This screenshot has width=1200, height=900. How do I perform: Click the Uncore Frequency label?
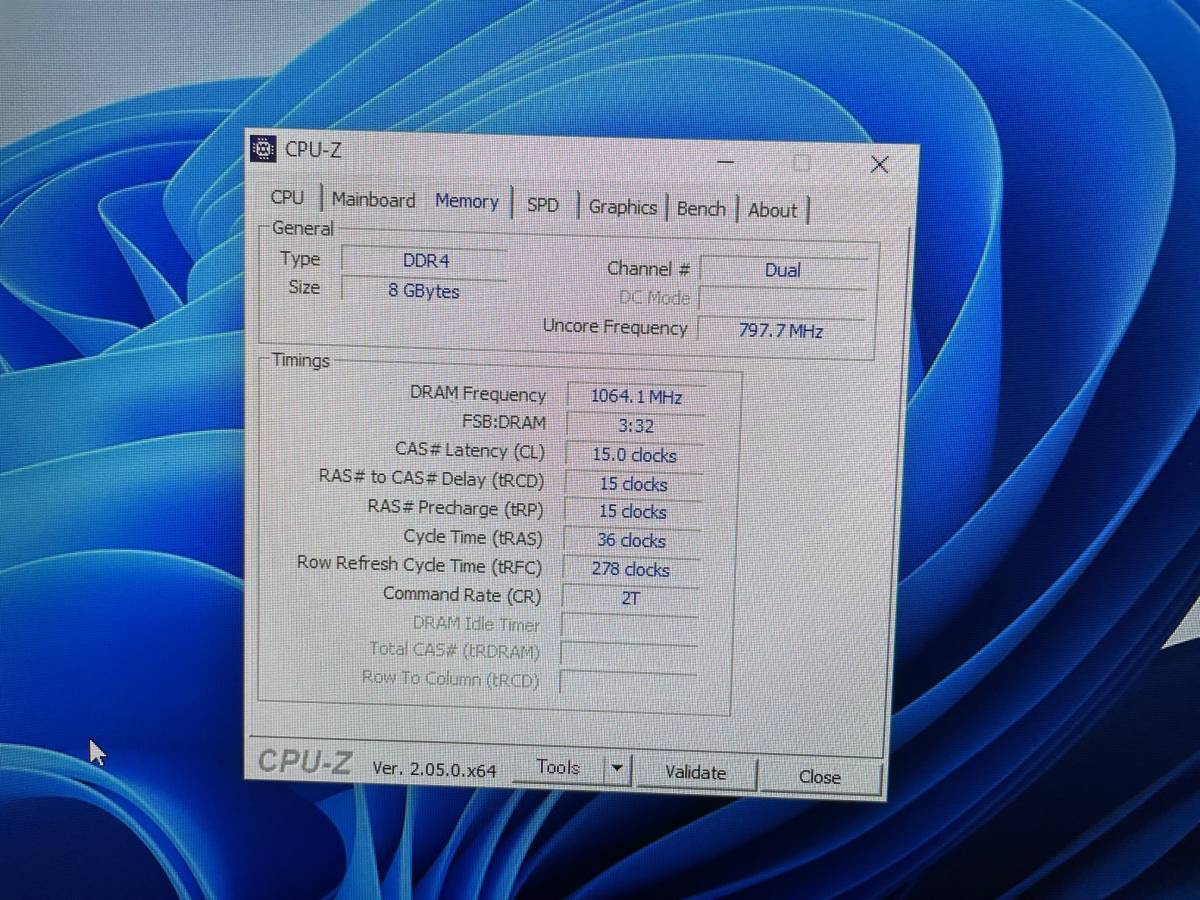[x=615, y=327]
